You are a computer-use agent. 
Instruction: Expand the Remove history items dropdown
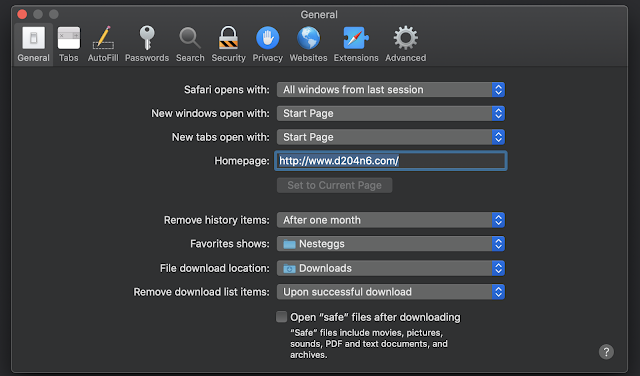coord(391,220)
